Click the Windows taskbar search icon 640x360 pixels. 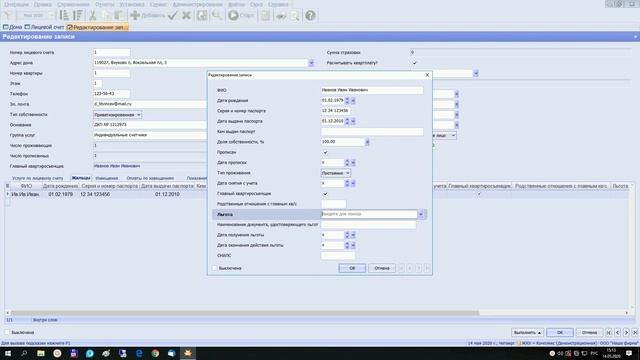(x=24, y=353)
